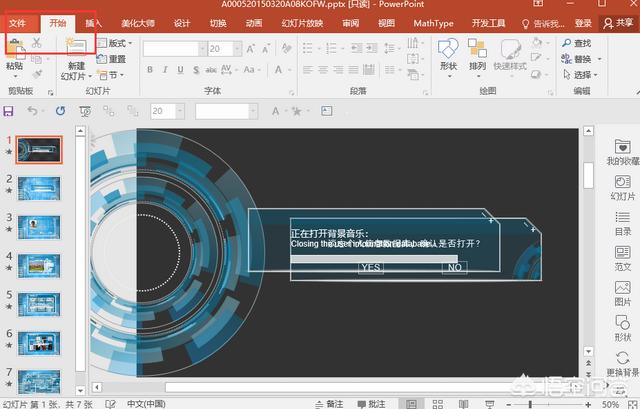This screenshot has height=409, width=640.
Task: Open quick toolbar font size dropdown showing 20
Action: pyautogui.click(x=180, y=111)
